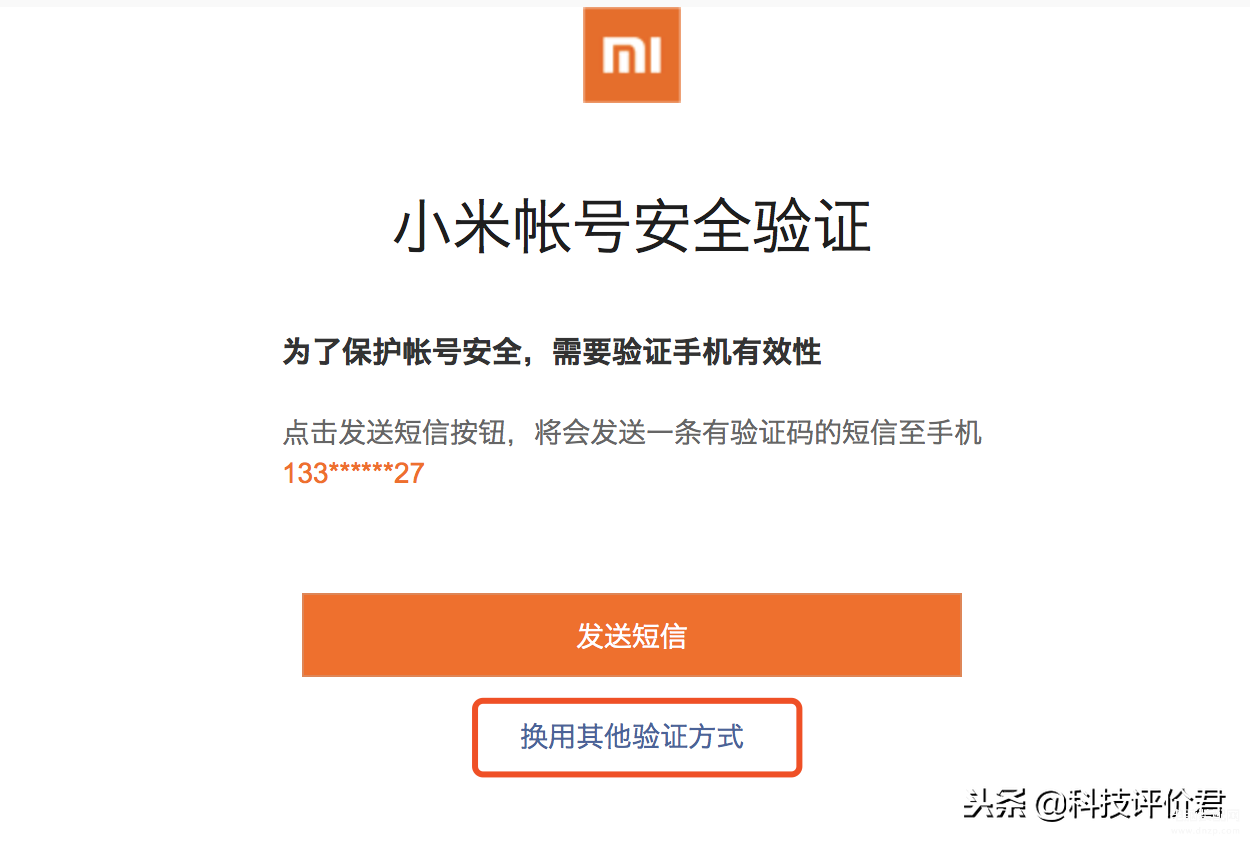Click the orange Xiaomi MI logo
Viewport: 1250px width, 844px height.
pos(632,55)
